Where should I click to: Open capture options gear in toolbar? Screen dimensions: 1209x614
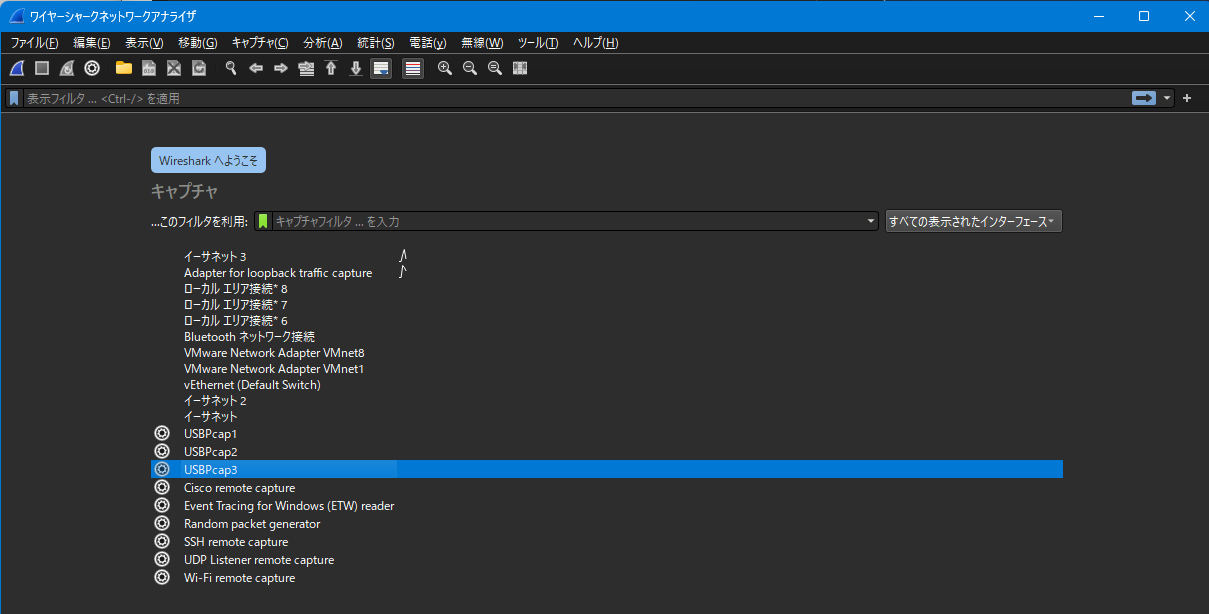tap(92, 68)
